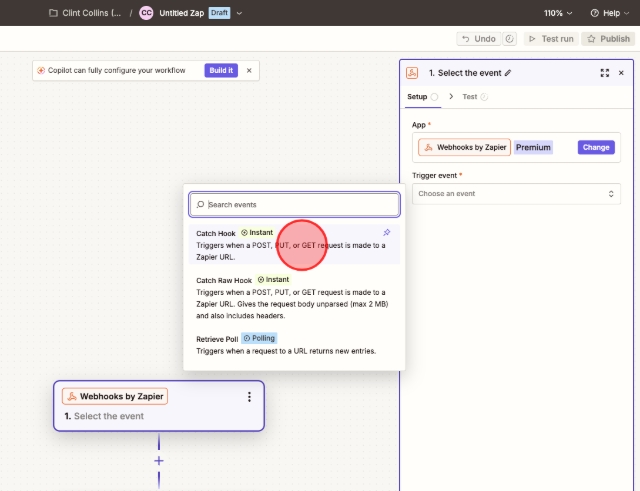This screenshot has width=640, height=491.
Task: Click the Webhooks icon in panel header
Action: coord(412,73)
